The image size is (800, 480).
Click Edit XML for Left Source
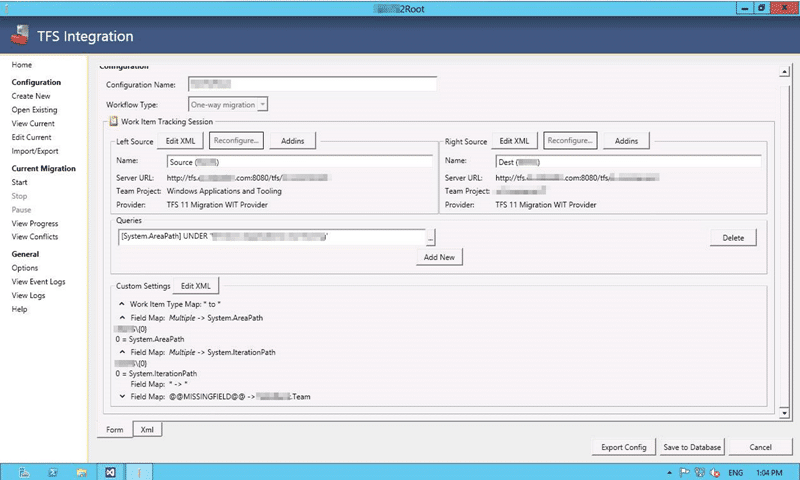(x=181, y=141)
